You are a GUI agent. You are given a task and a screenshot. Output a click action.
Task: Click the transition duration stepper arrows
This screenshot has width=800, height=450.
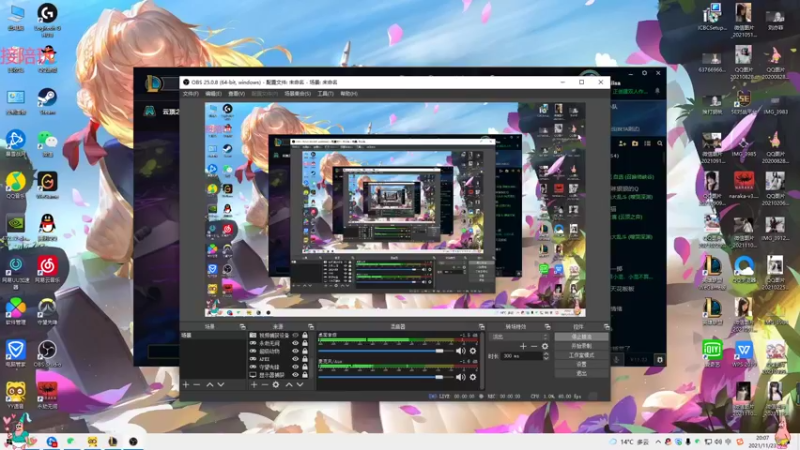point(546,356)
